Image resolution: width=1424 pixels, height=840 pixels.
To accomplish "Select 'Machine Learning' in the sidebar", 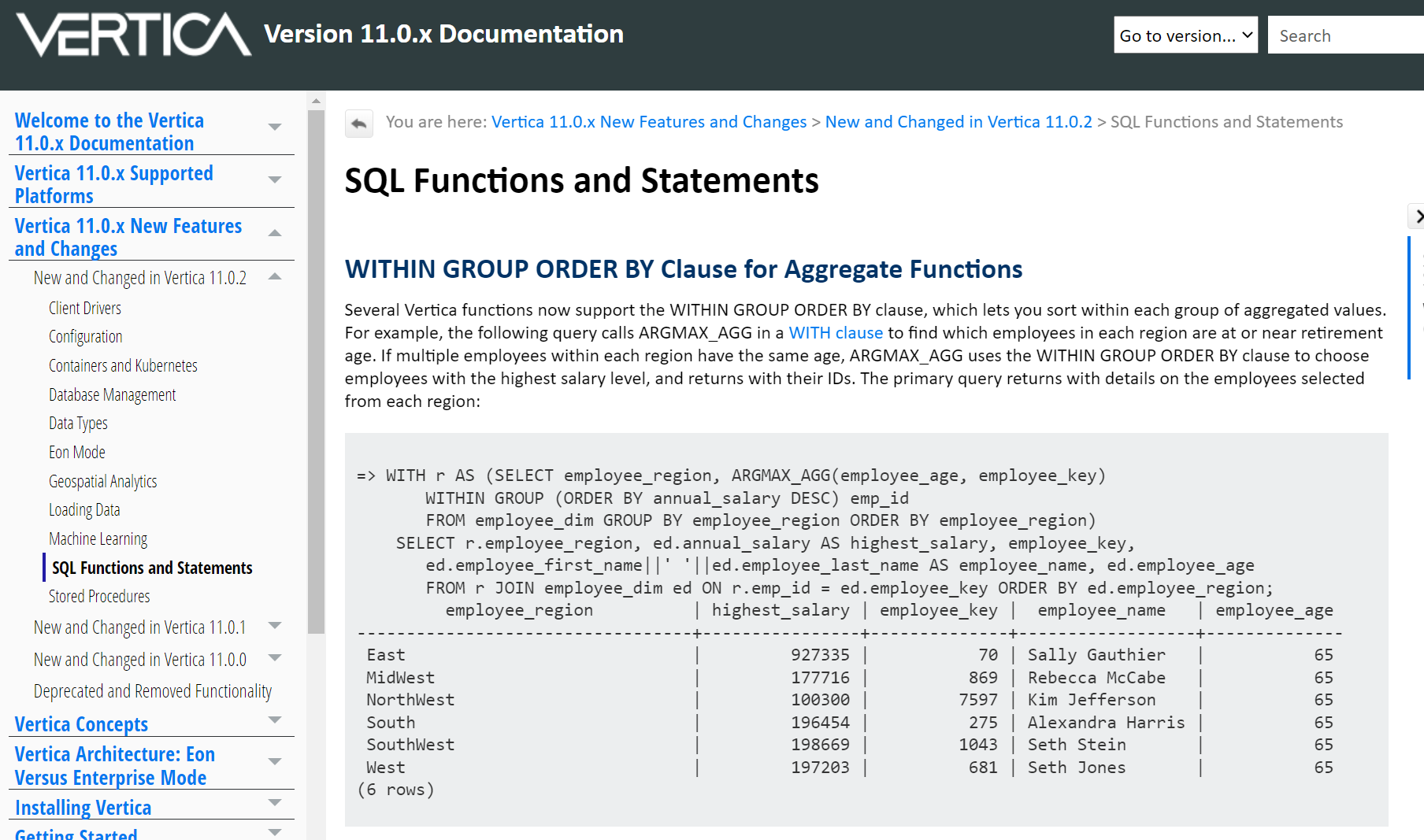I will (98, 538).
